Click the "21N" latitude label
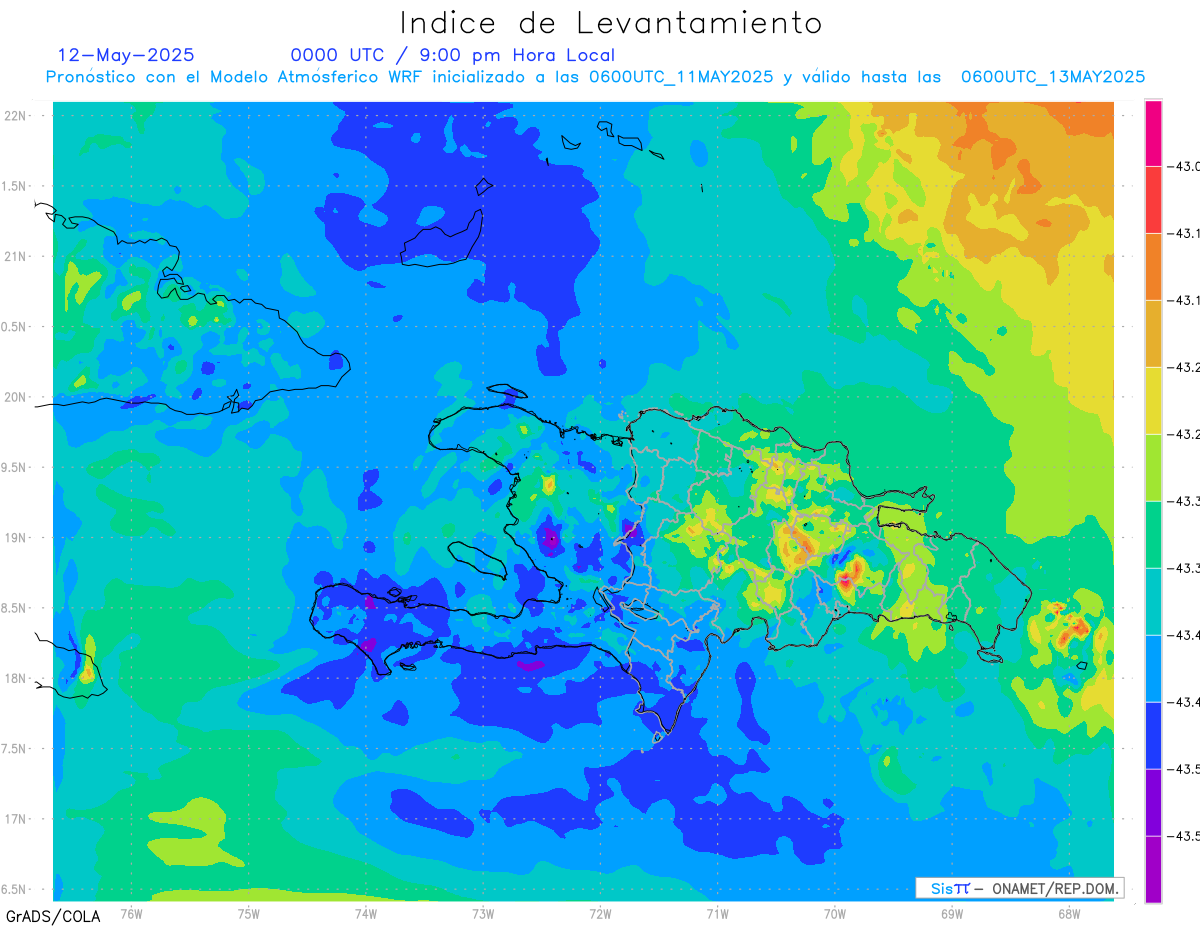This screenshot has width=1200, height=927. coord(15,256)
